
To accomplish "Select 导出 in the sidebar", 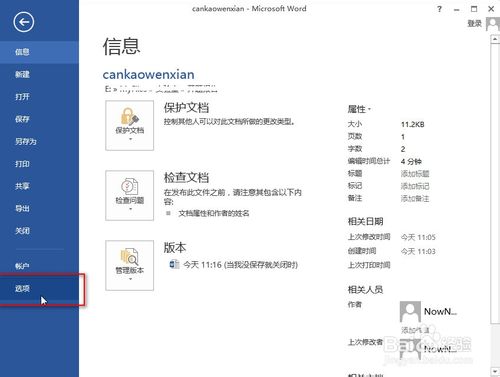I will point(39,208).
